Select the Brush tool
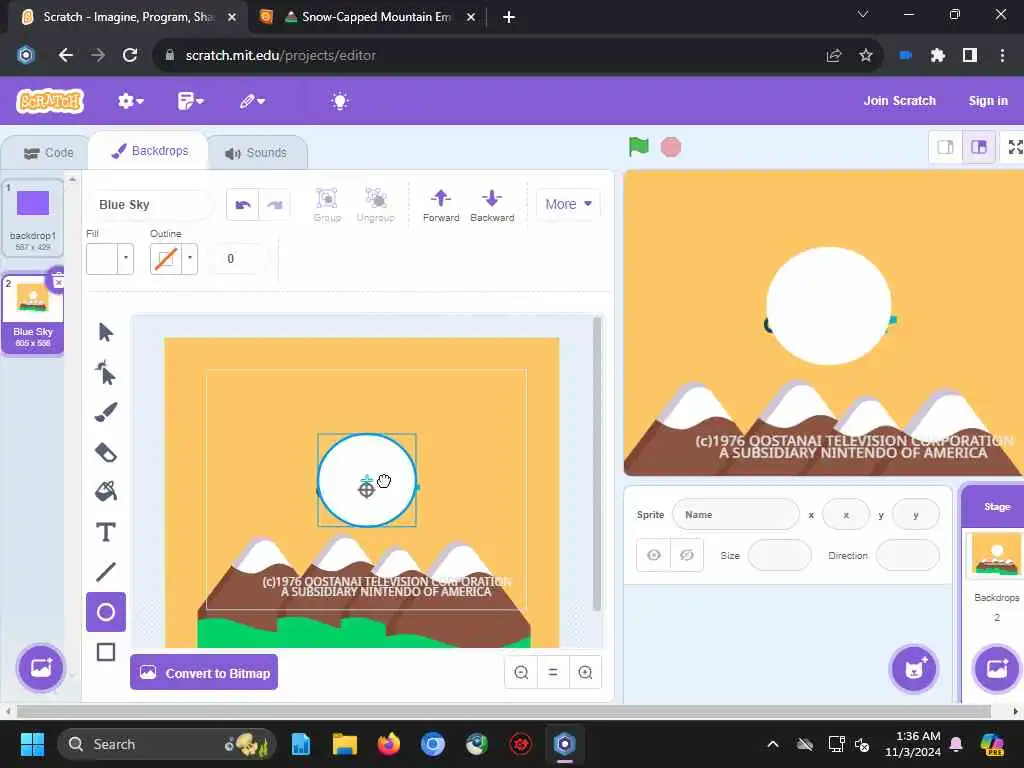This screenshot has width=1024, height=768. tap(105, 412)
